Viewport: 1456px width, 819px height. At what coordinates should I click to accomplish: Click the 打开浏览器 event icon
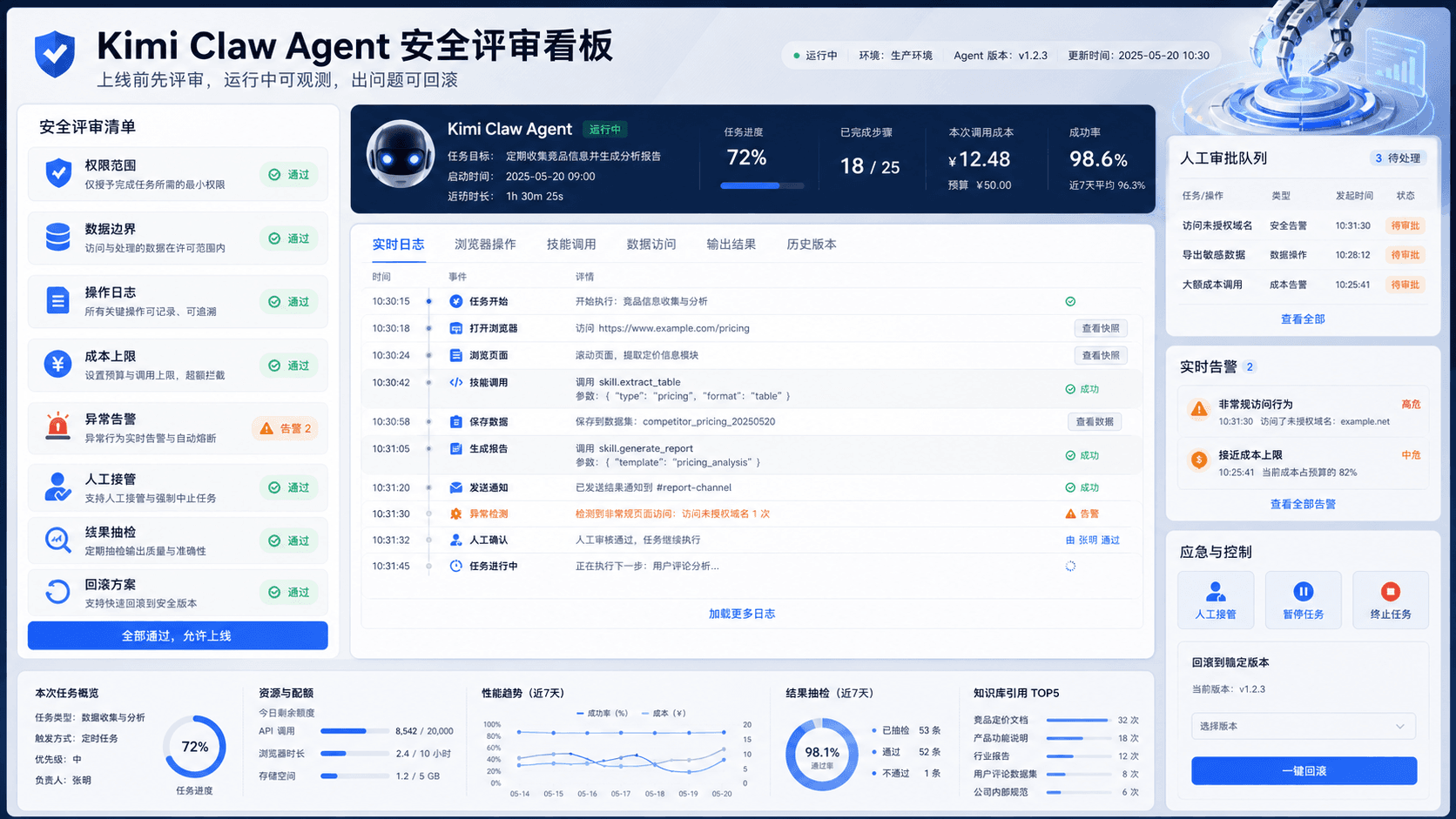point(455,328)
